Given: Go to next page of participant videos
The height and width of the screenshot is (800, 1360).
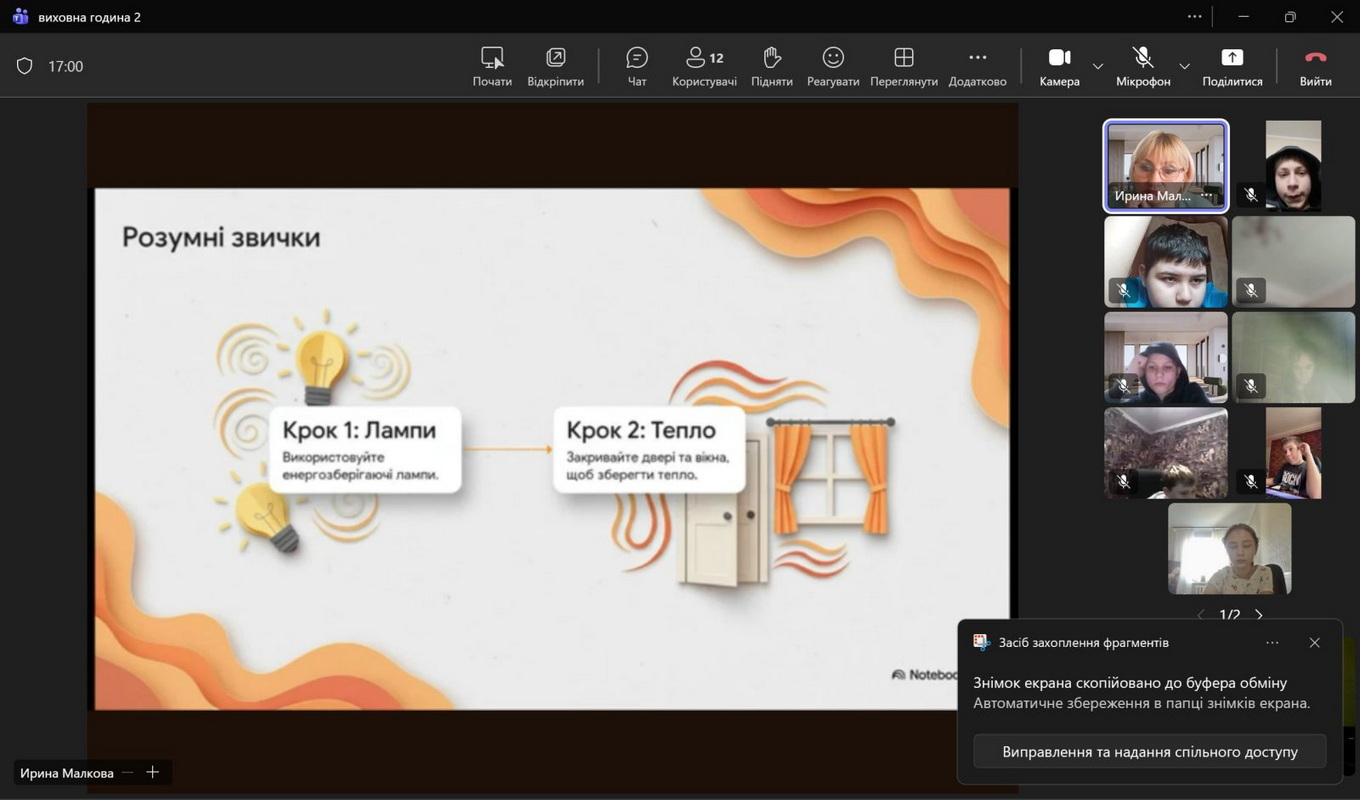Looking at the screenshot, I should coord(1259,615).
